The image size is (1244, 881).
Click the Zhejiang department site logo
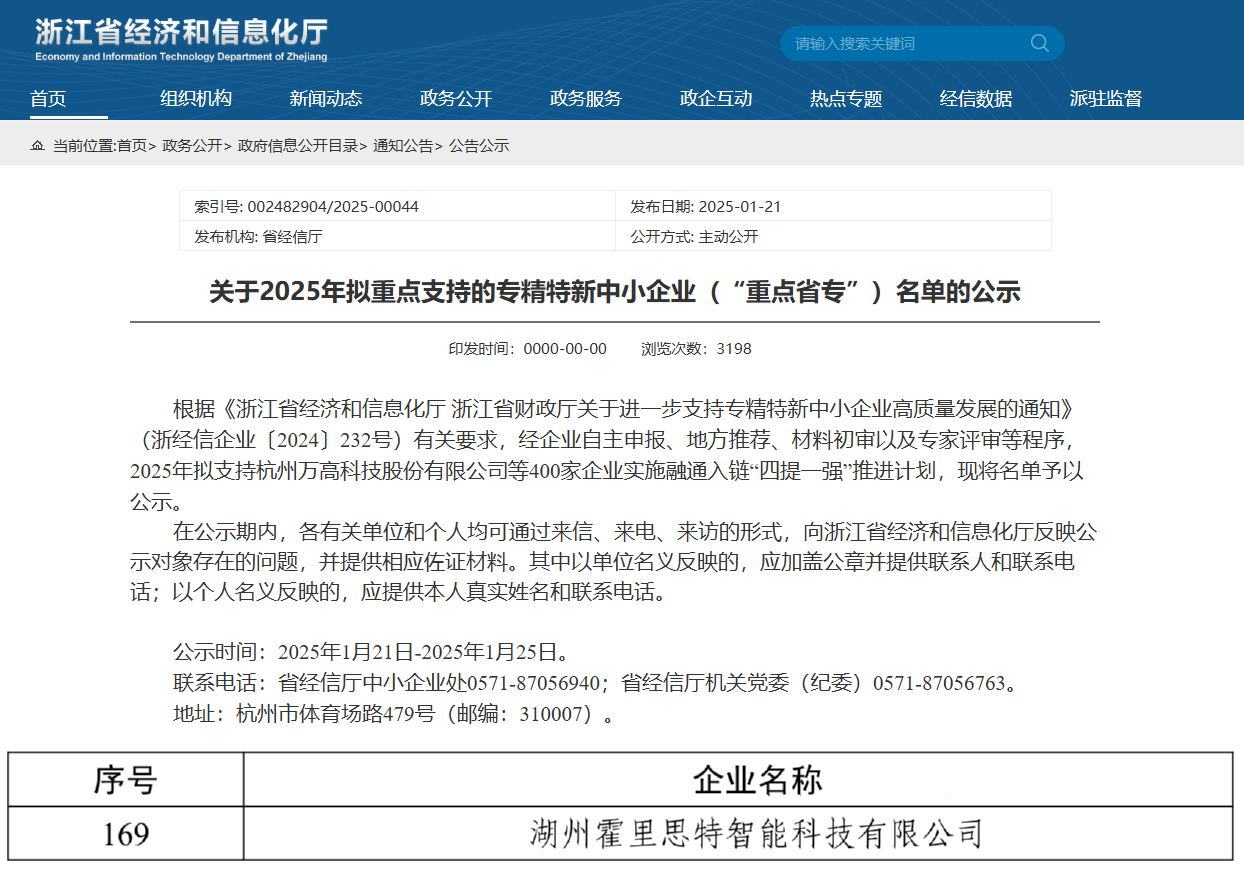[181, 40]
